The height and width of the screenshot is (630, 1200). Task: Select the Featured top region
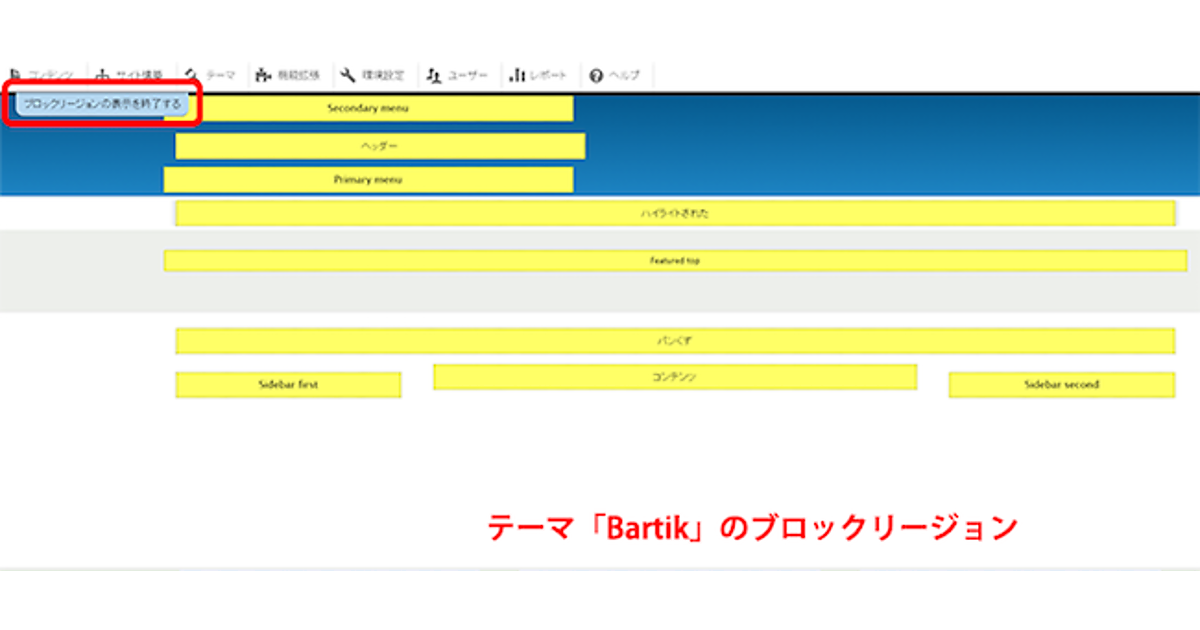[x=675, y=260]
